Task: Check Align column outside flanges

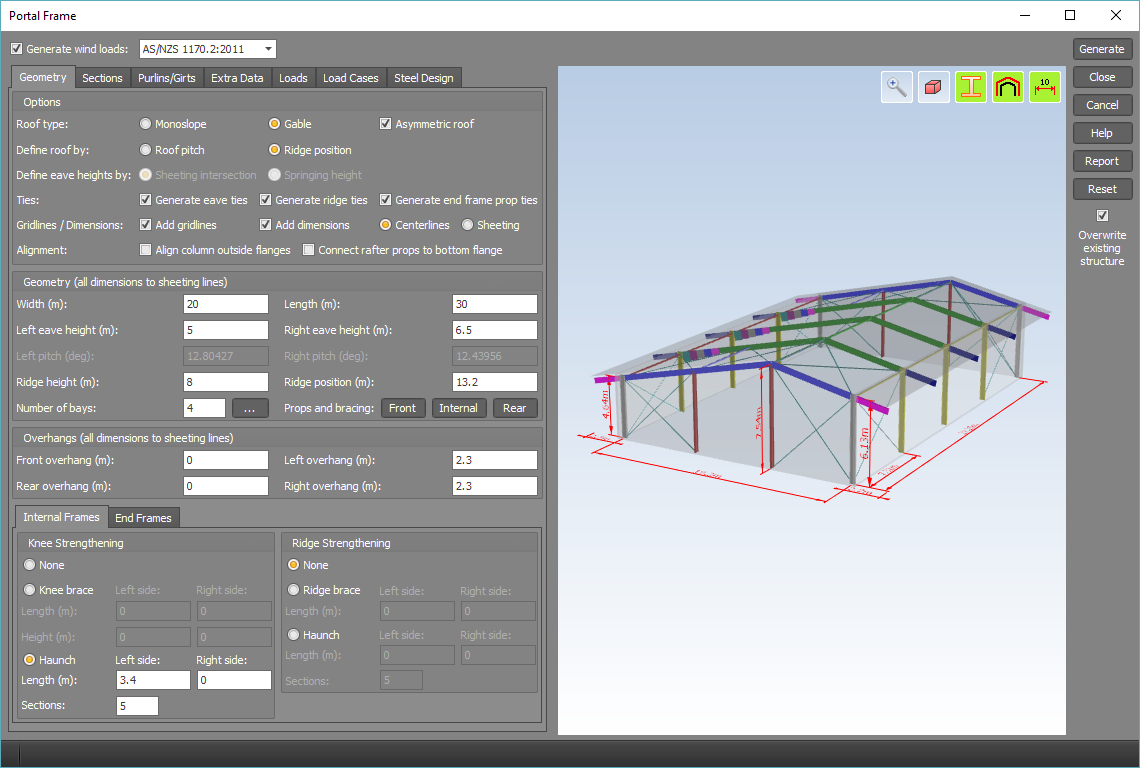Action: tap(146, 250)
